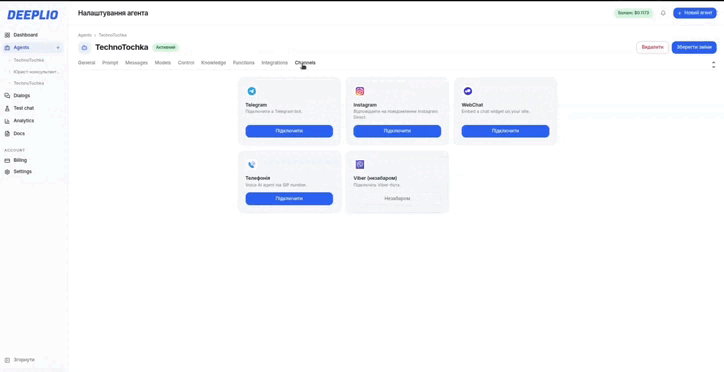Click the Viber channel icon

[x=360, y=164]
